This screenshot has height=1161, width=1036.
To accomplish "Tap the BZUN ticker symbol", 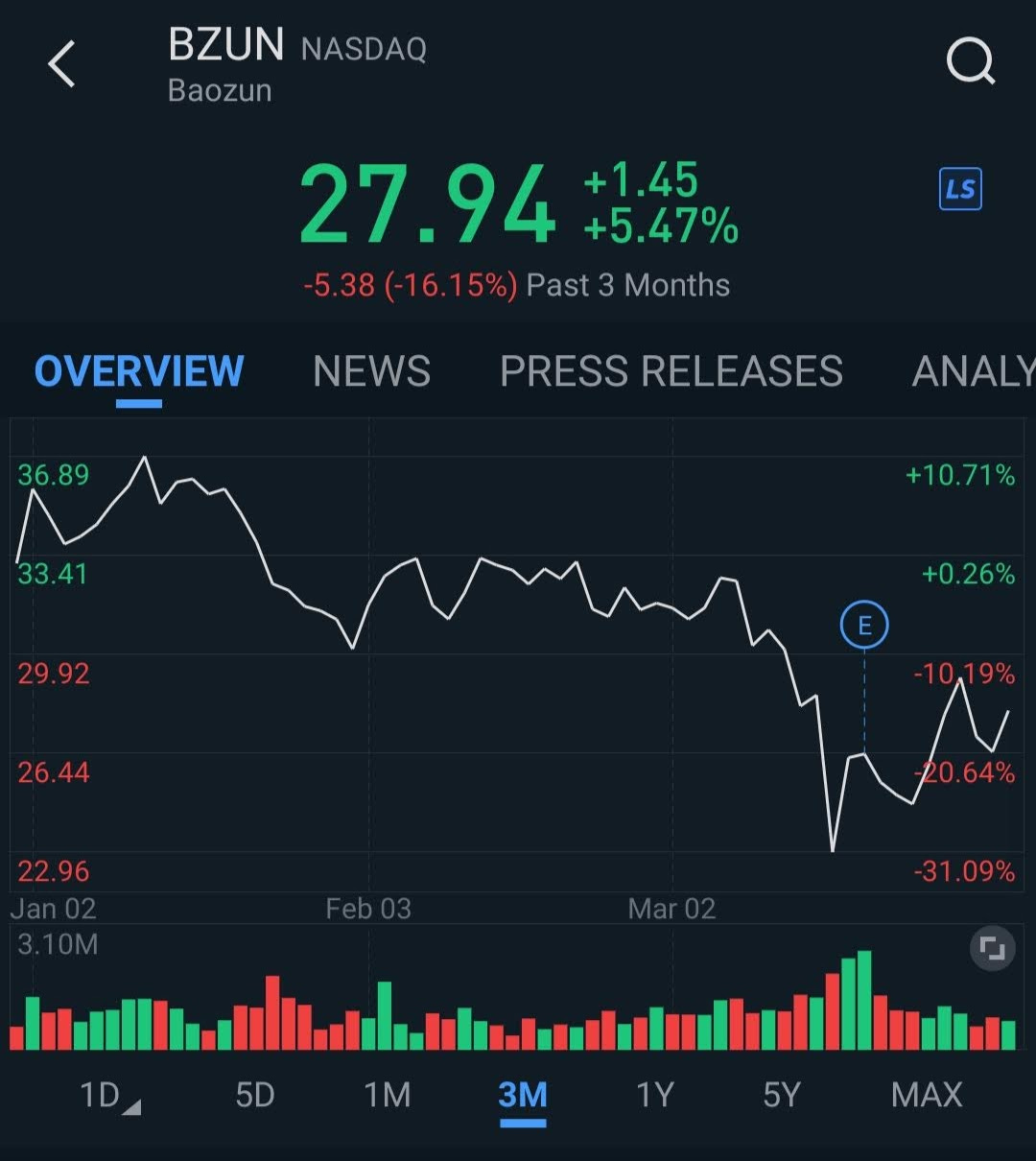I will [x=226, y=44].
